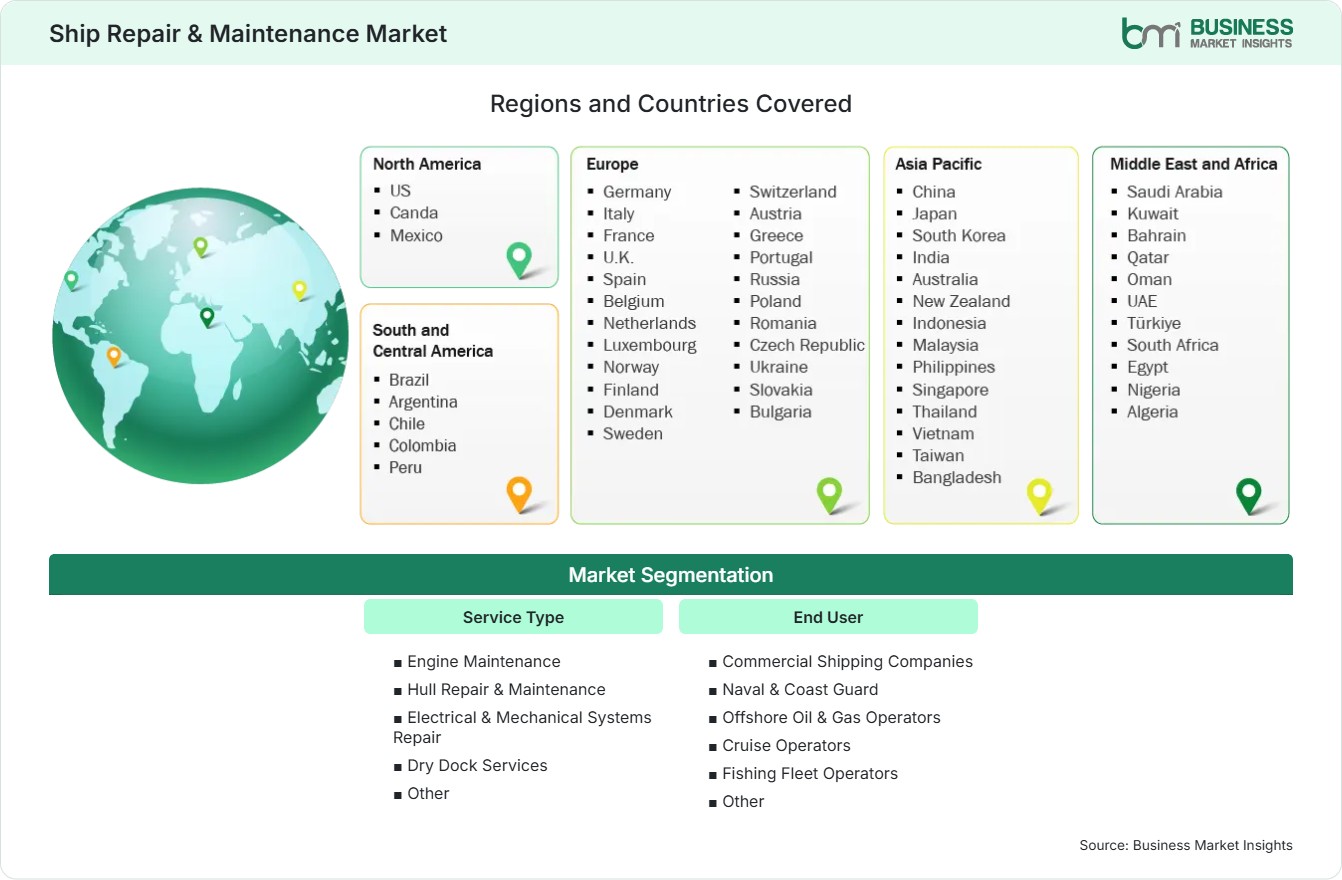1342x880 pixels.
Task: Click 'Algeria' in the list
Action: tap(1152, 411)
